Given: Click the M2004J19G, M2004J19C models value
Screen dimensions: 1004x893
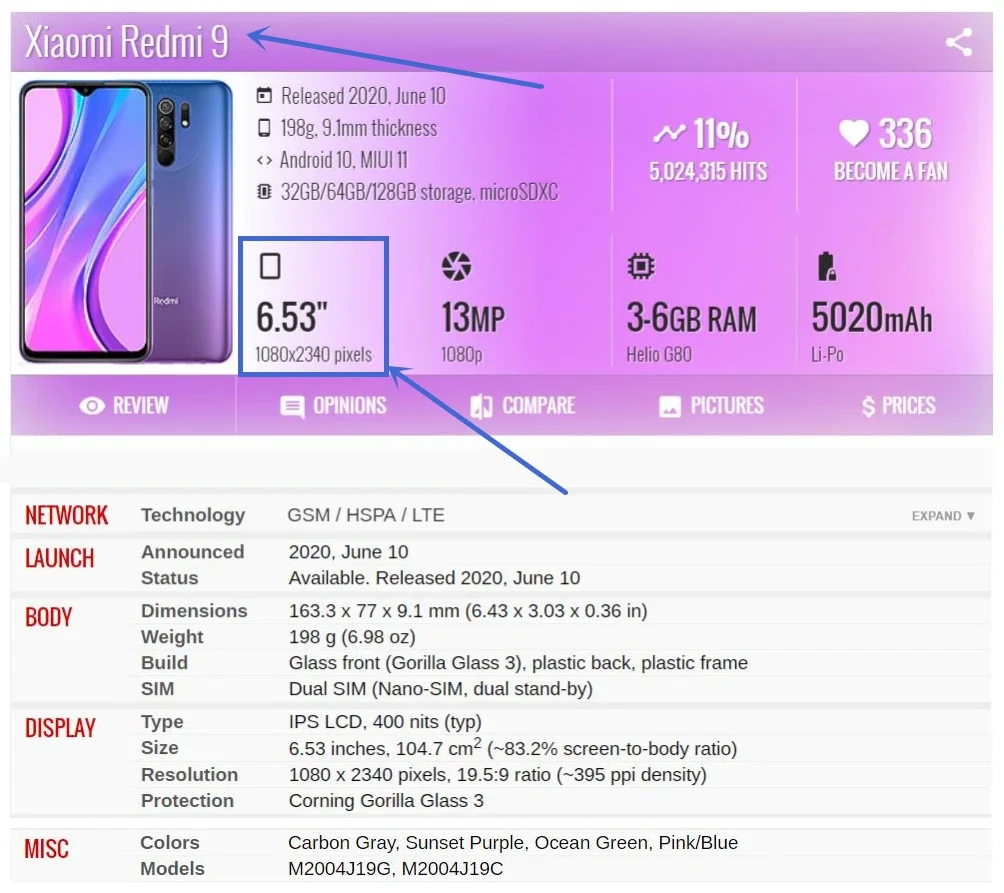Looking at the screenshot, I should coord(396,869).
